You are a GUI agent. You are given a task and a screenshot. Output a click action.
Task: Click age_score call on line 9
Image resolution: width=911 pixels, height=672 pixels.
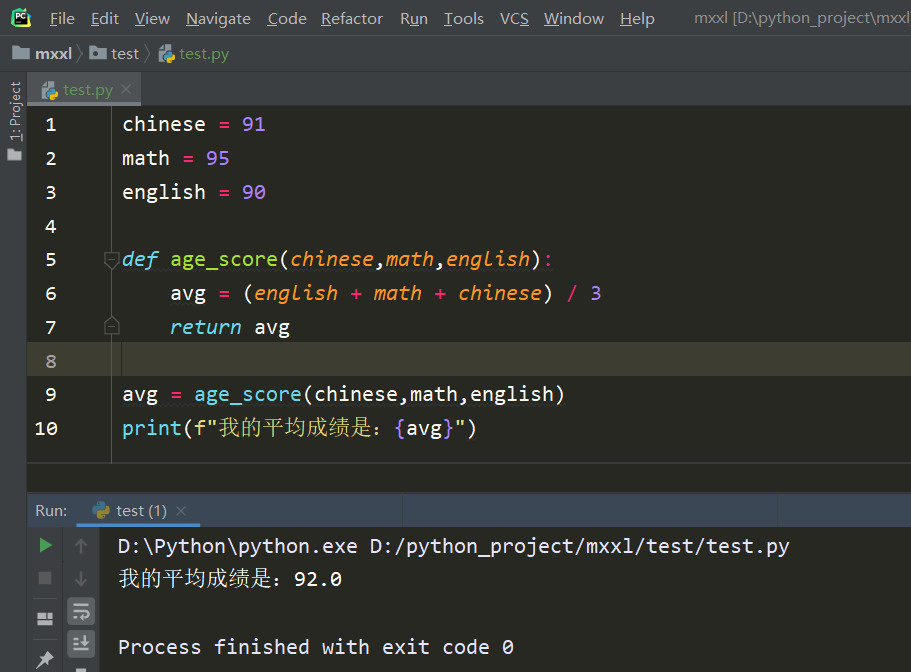pyautogui.click(x=248, y=395)
